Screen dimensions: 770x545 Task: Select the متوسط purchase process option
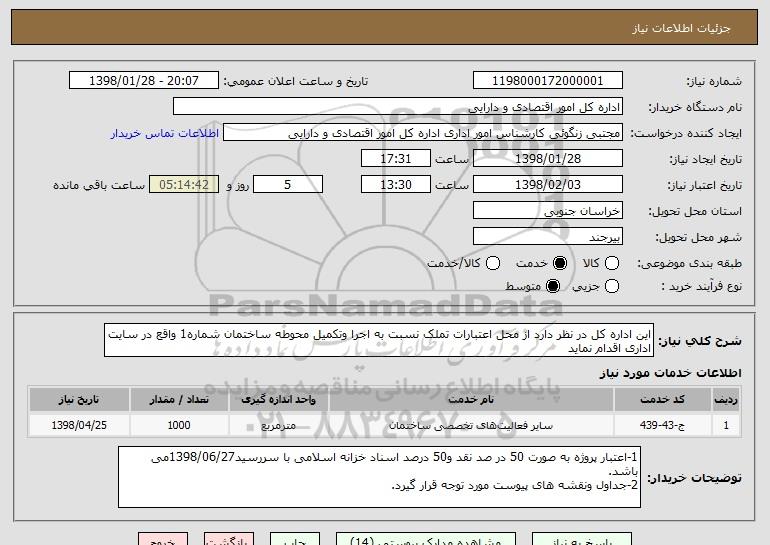(x=553, y=286)
